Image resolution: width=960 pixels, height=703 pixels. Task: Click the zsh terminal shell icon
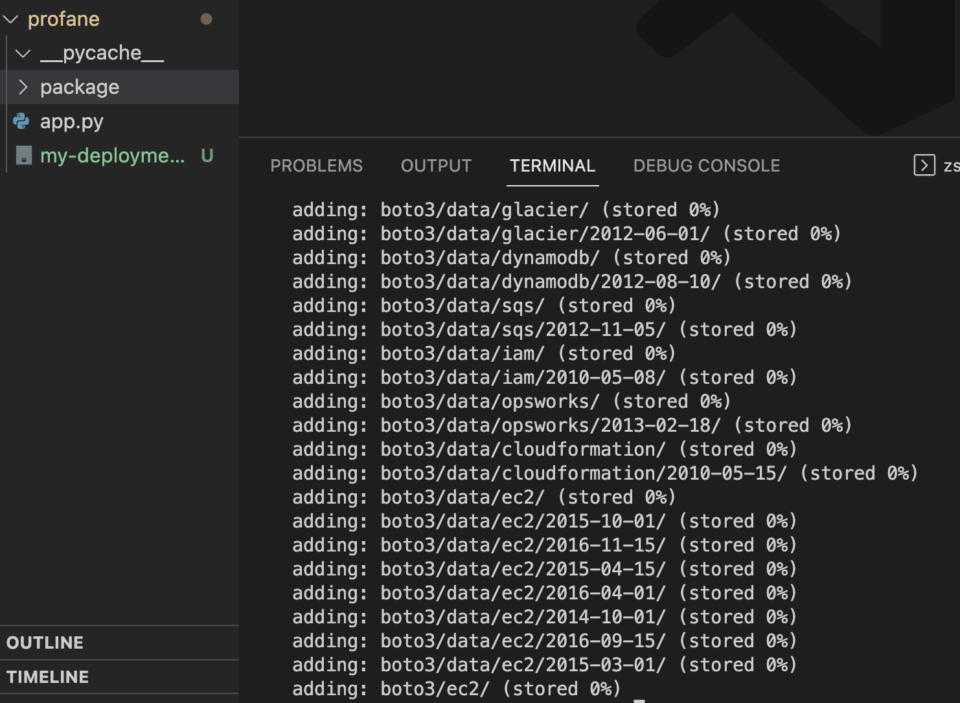point(924,166)
